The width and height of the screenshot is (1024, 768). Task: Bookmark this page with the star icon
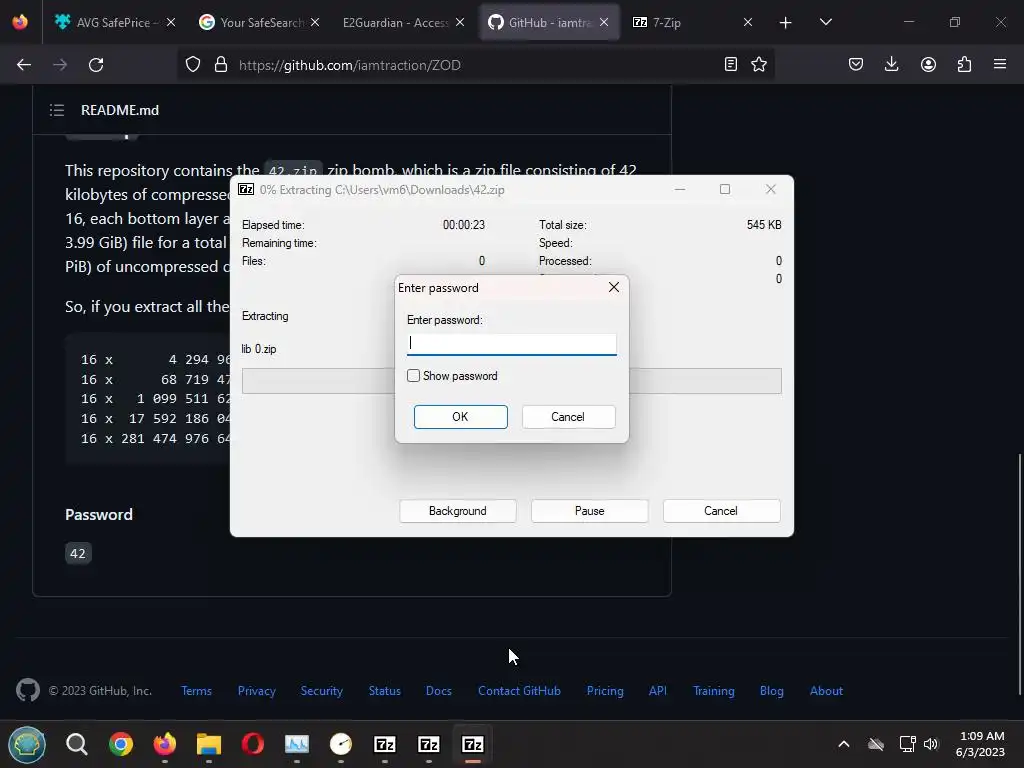pos(759,64)
